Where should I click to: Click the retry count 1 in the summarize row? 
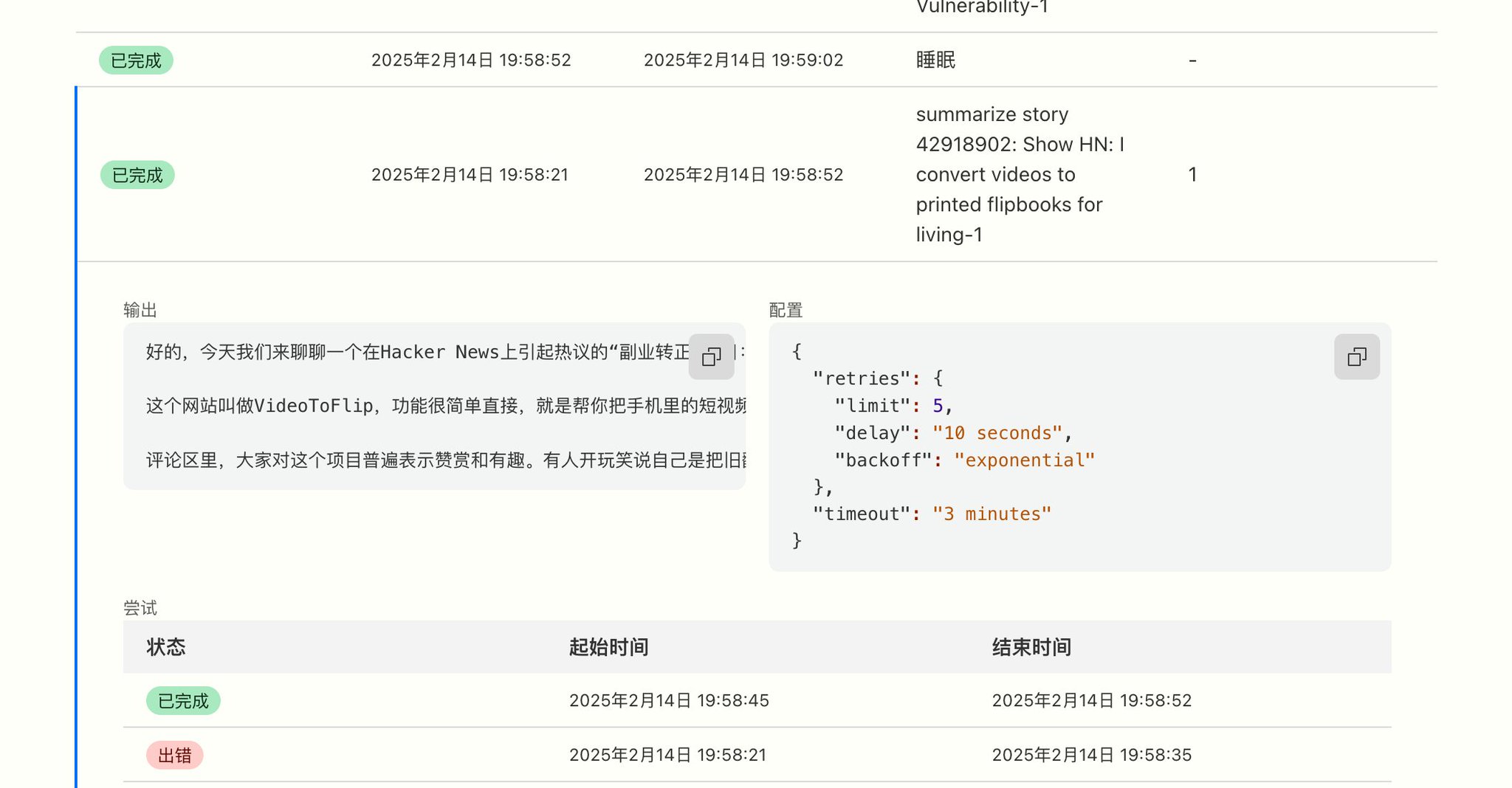point(1192,175)
